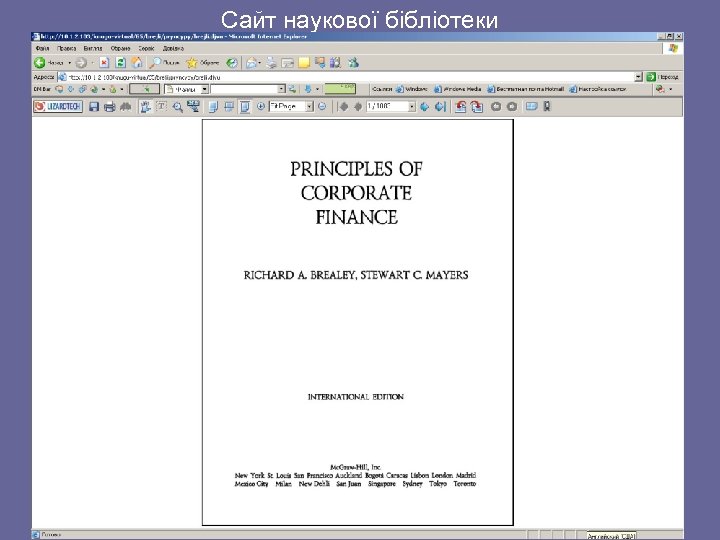Refresh the page with green arrows icon
This screenshot has height=540, width=720.
120,63
